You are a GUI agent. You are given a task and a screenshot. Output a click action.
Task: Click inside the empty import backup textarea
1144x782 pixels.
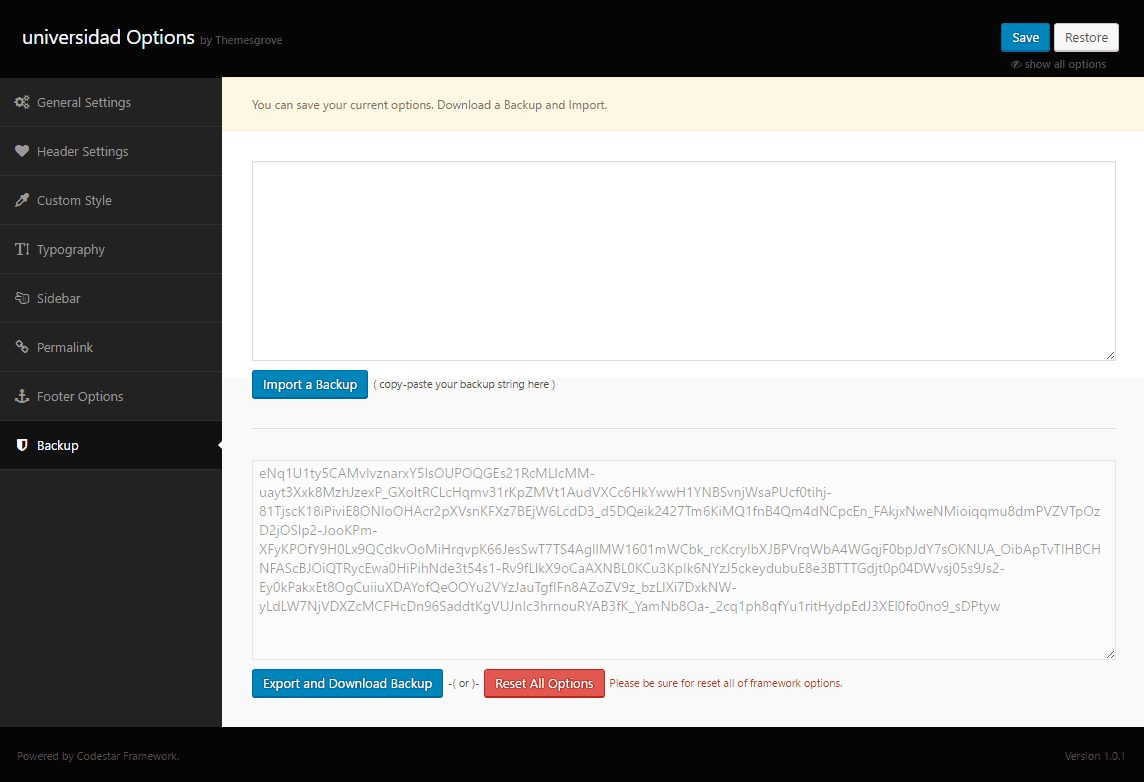pyautogui.click(x=683, y=260)
